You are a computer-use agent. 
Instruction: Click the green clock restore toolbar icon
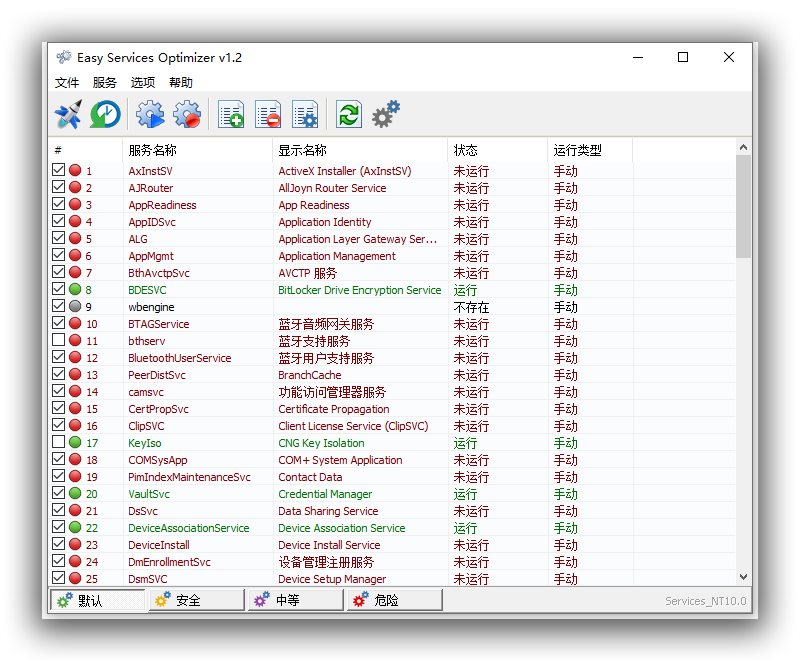(x=105, y=114)
